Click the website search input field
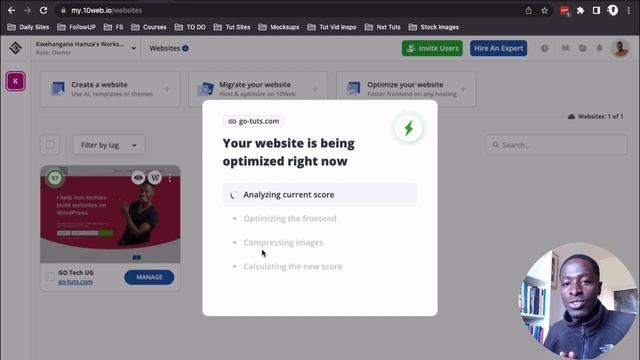Screen dimensions: 640x360 point(556,145)
